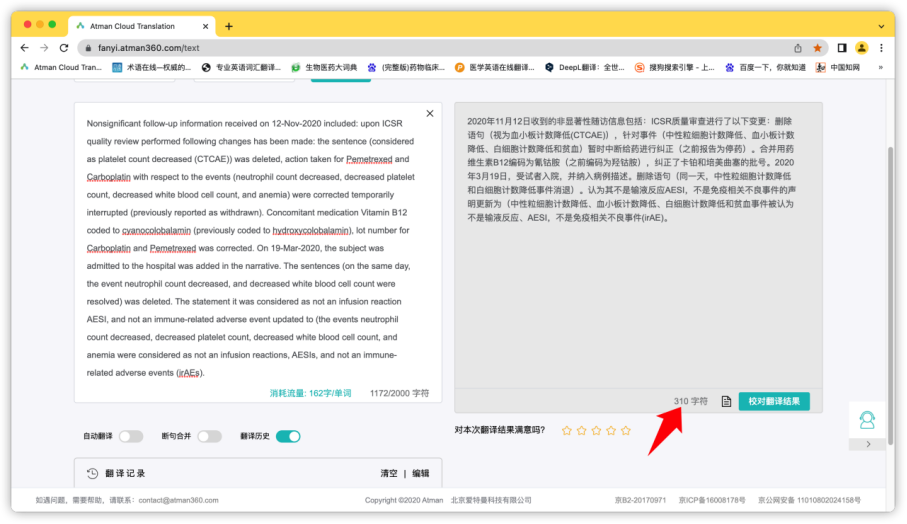Open the 医学英语在线翻译 bookmark
Viewport: 907px width, 524px height.
pos(495,68)
